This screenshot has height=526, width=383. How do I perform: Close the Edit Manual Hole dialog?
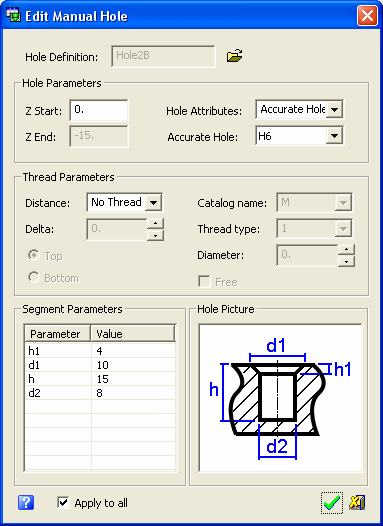(x=367, y=15)
